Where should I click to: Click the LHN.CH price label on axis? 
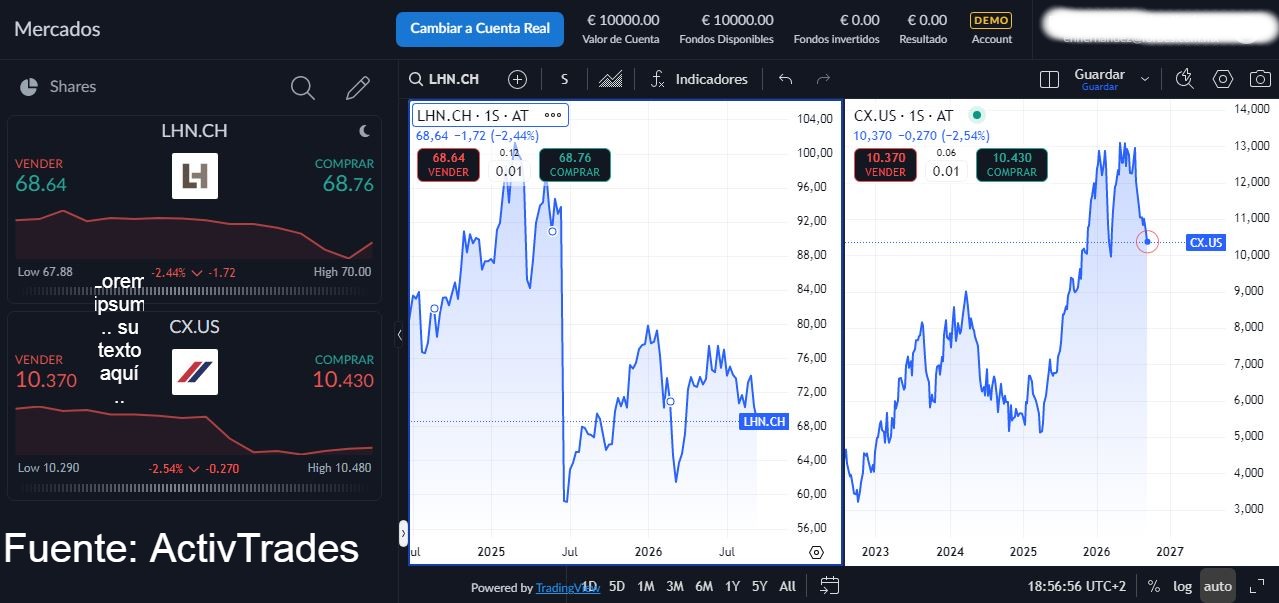point(764,422)
